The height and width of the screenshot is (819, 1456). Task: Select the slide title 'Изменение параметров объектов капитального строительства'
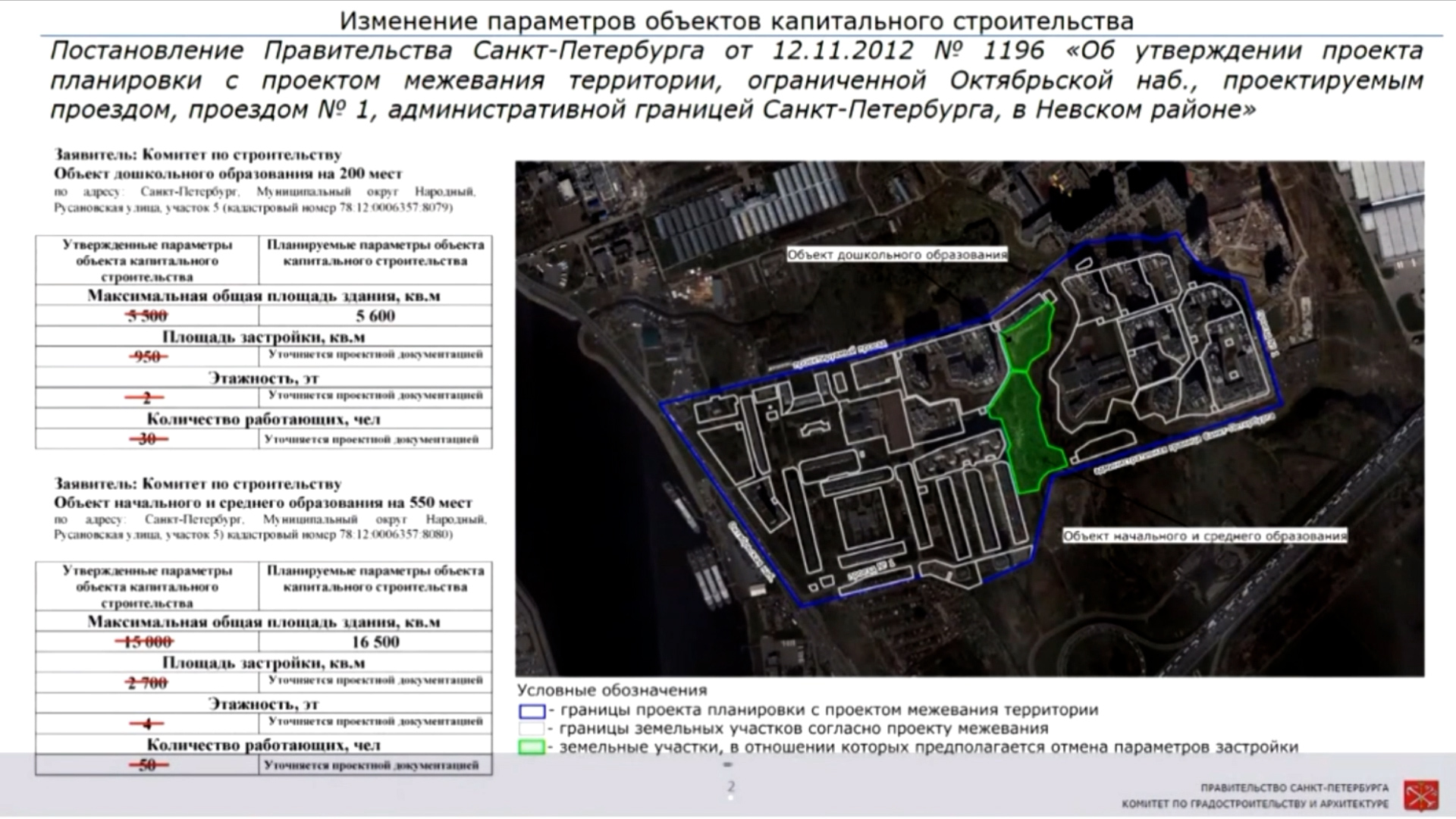736,20
